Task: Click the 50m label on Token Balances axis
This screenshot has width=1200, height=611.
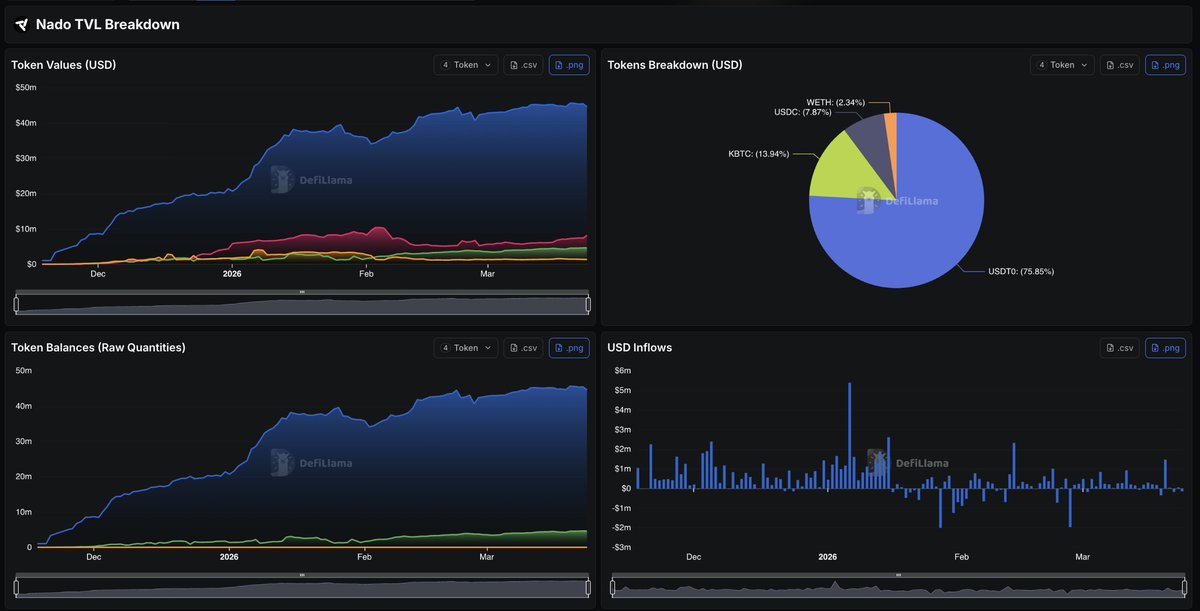Action: (x=26, y=371)
